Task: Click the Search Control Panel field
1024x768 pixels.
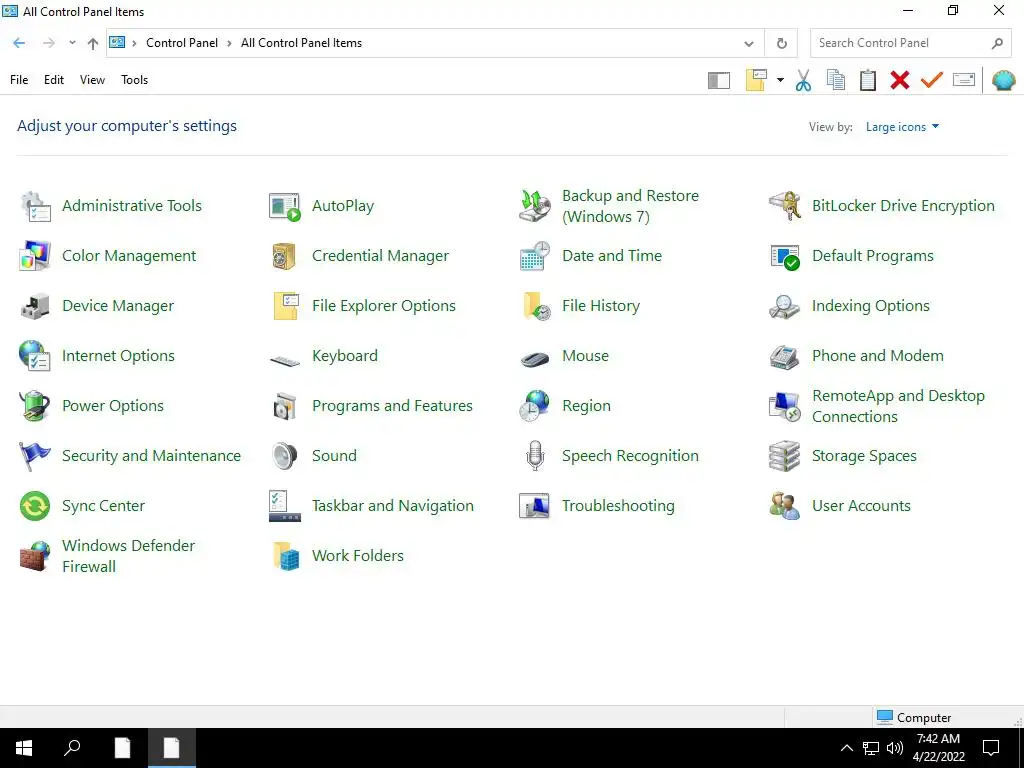Action: click(910, 43)
